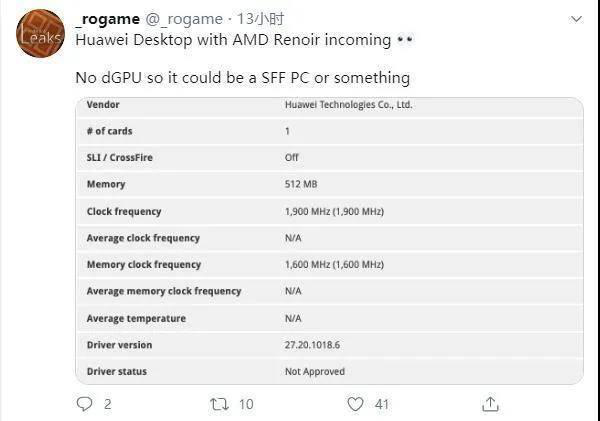The image size is (600, 421).
Task: Click the reply count 2
Action: (x=107, y=404)
